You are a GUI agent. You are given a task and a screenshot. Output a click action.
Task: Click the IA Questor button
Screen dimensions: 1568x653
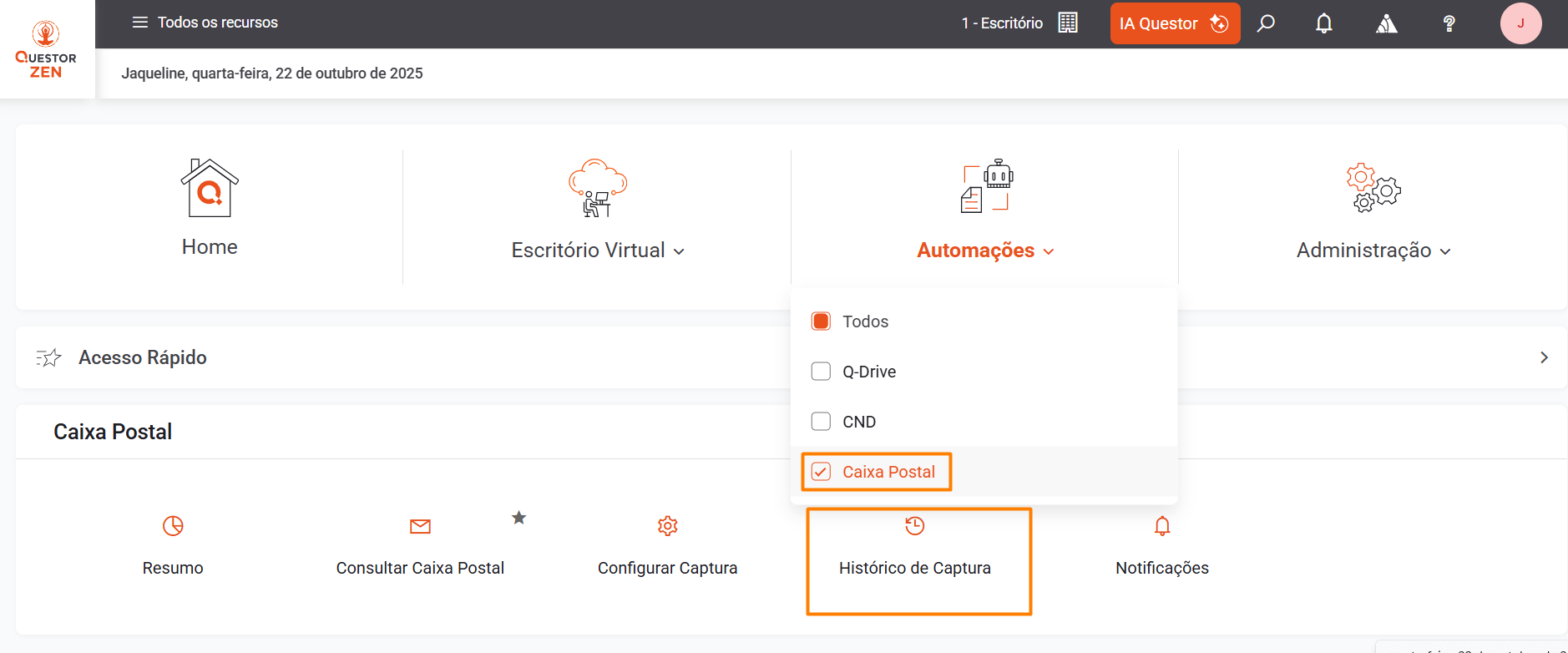[x=1174, y=23]
